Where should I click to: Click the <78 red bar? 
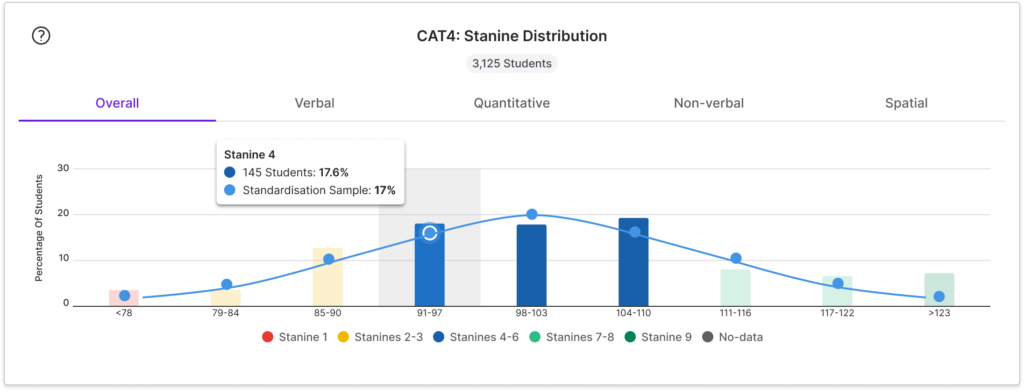coord(124,298)
